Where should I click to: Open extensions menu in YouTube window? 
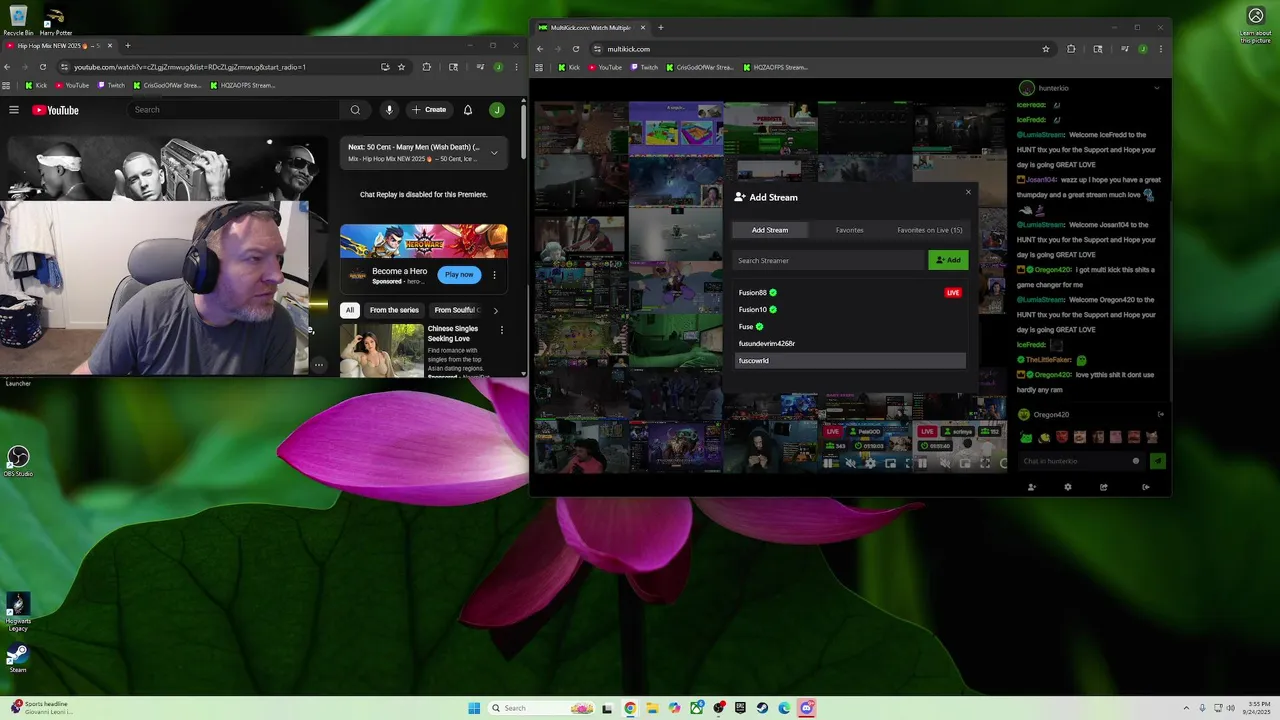point(426,67)
